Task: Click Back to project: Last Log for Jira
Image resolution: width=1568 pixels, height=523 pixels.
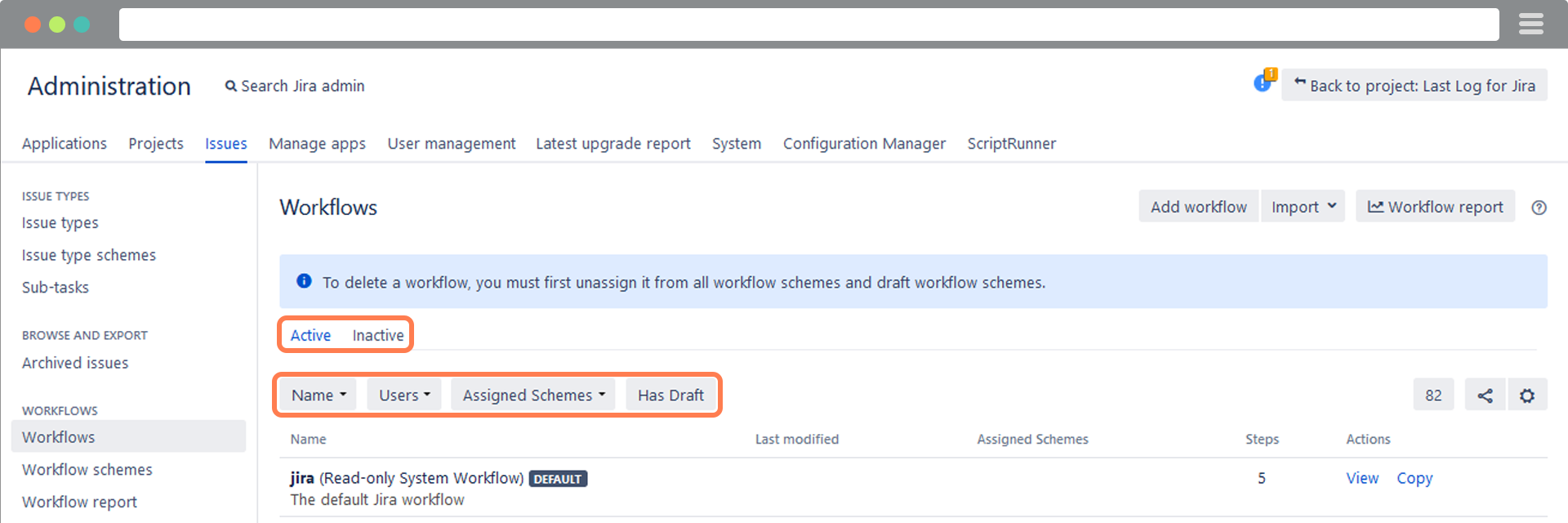Action: click(x=1414, y=85)
